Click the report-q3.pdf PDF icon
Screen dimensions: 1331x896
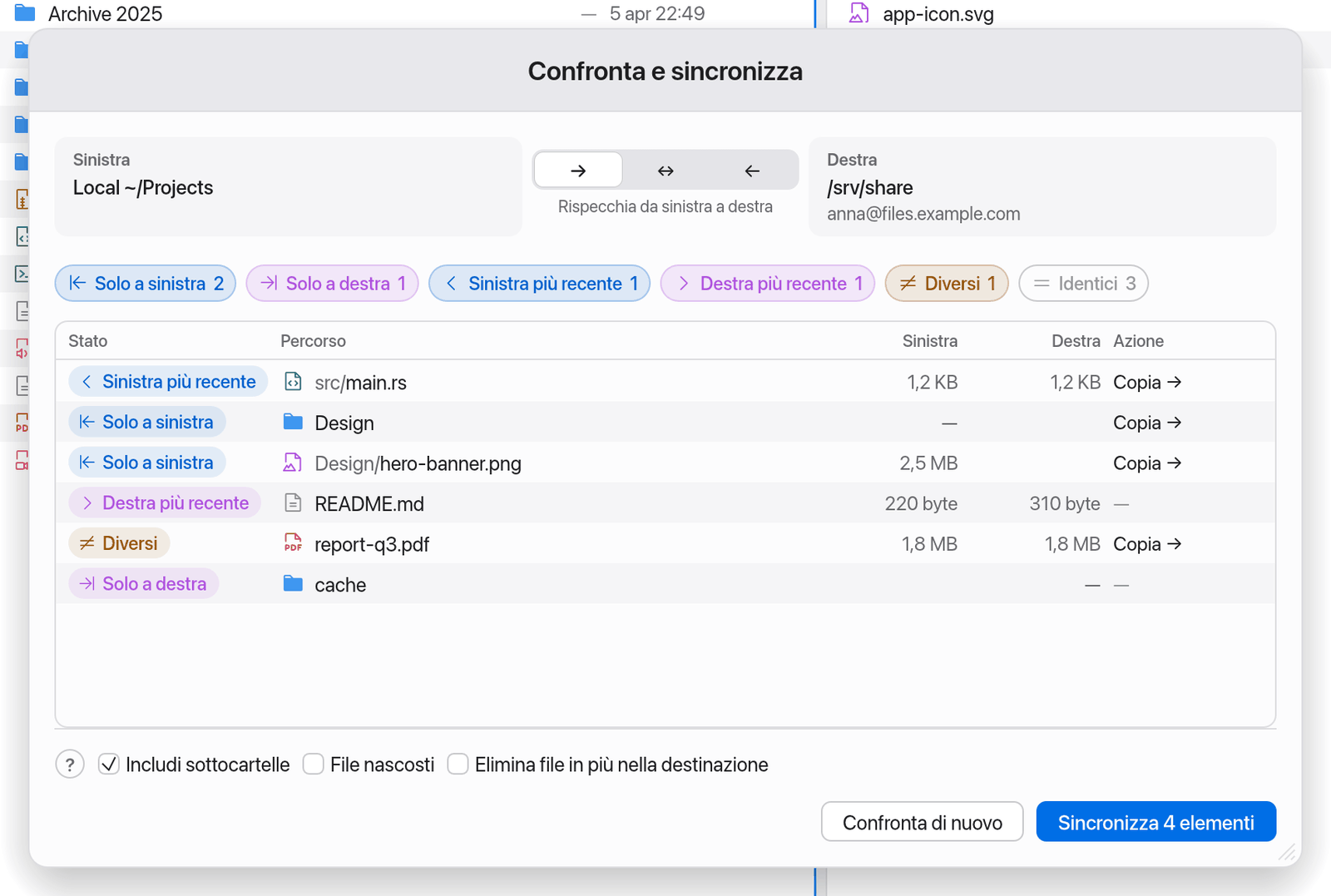293,543
